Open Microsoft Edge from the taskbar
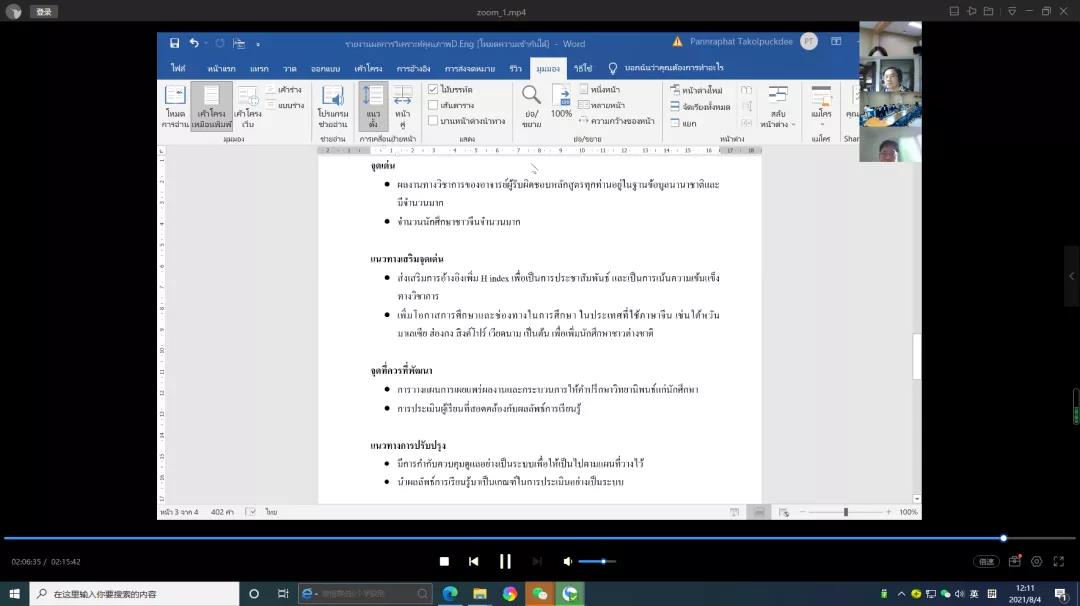 pos(450,594)
